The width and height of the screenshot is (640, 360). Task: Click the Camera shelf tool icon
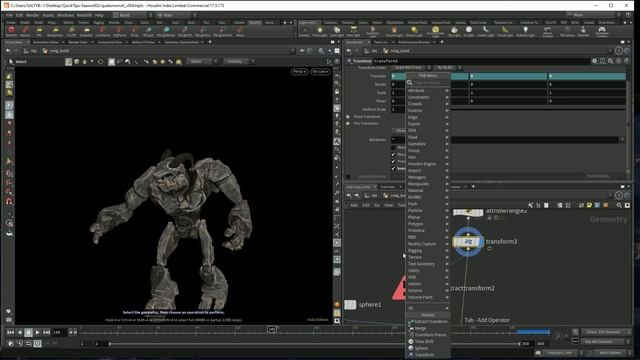tap(304, 31)
